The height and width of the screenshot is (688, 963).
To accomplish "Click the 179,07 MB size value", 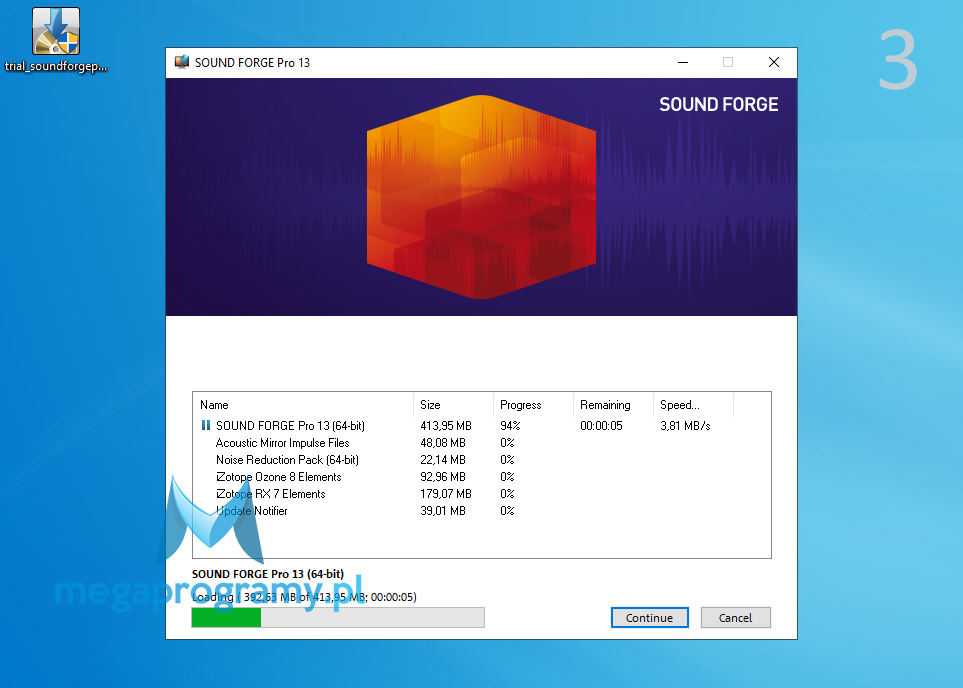I will pos(446,493).
